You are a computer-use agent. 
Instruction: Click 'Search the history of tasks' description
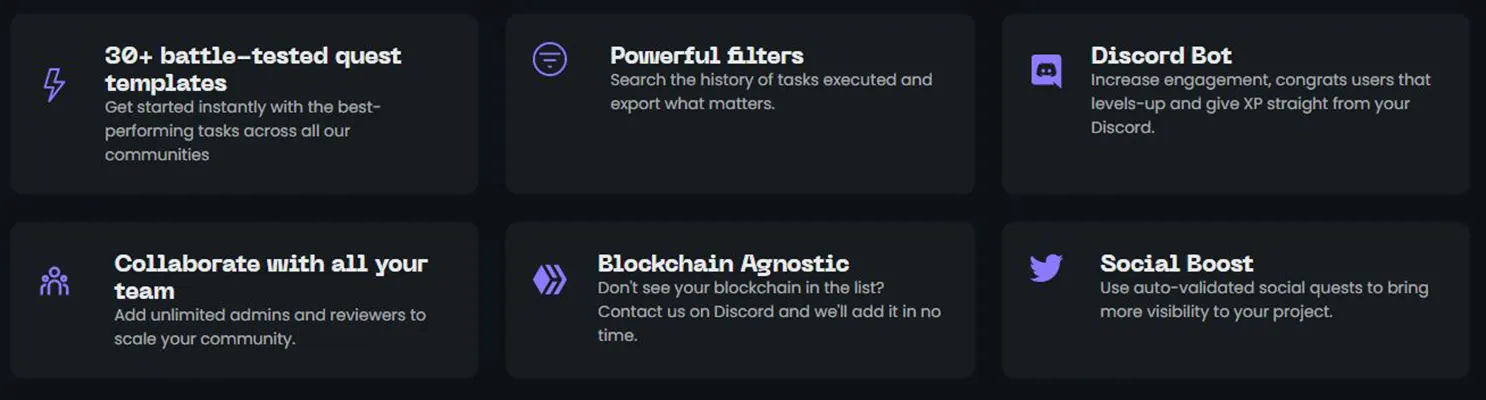pos(771,80)
